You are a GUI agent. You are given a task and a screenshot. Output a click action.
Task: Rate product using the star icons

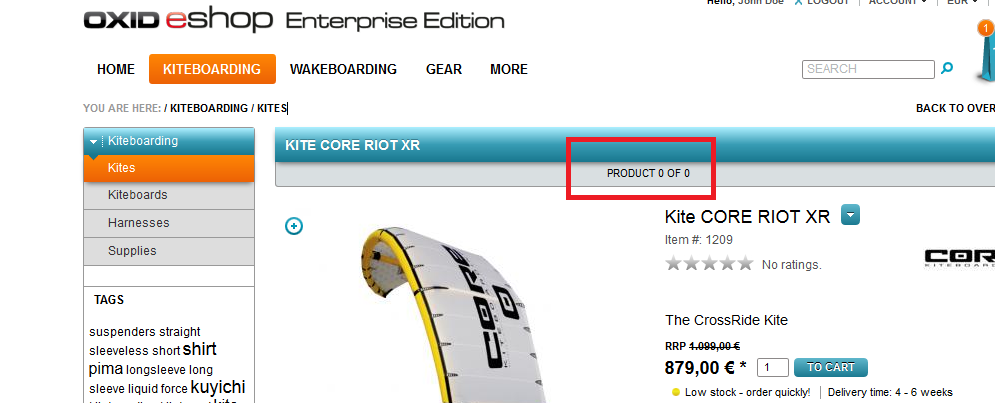pyautogui.click(x=709, y=264)
